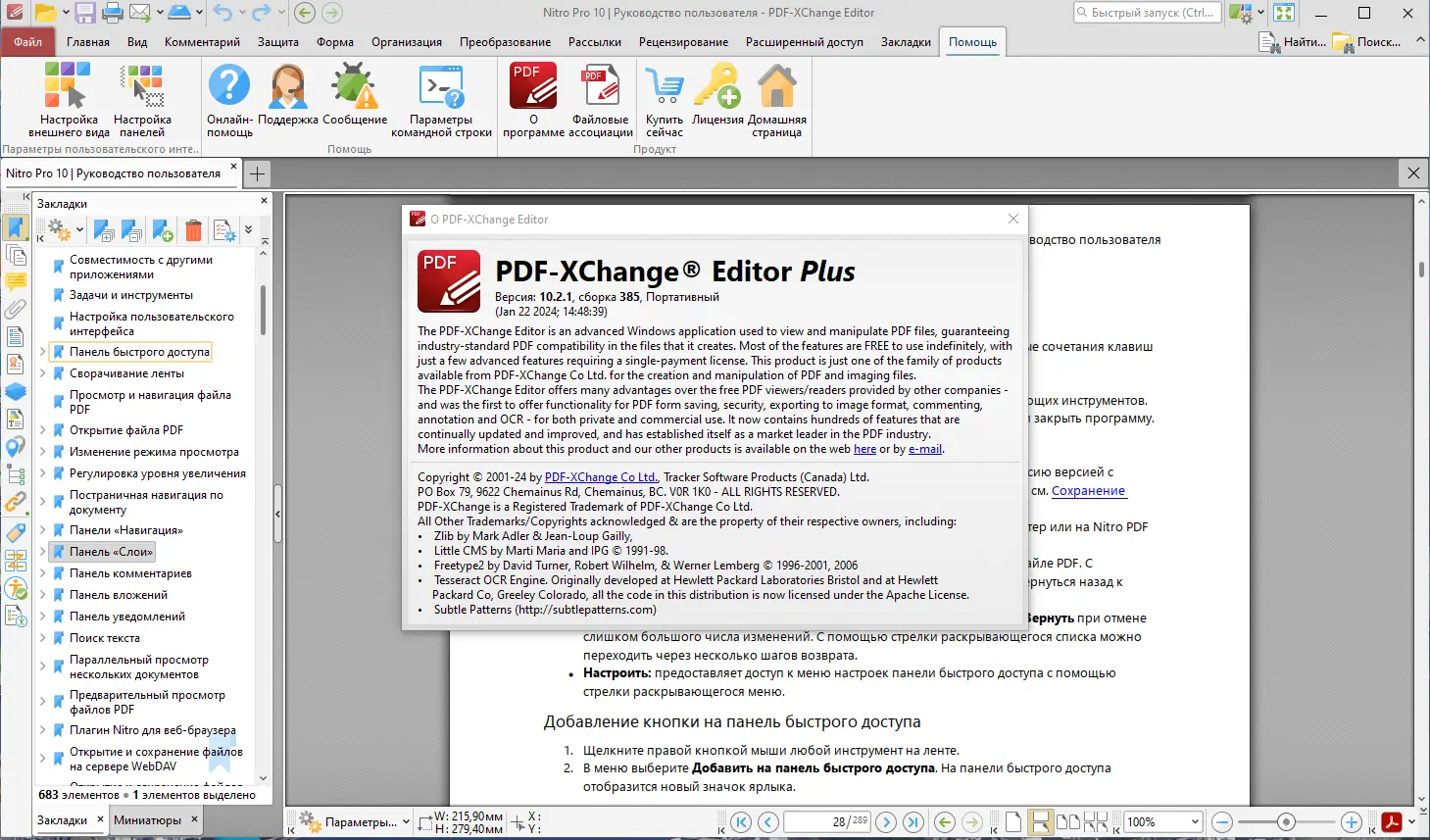Click the Купить сейчас shopping cart icon
This screenshot has width=1430, height=840.
665,99
